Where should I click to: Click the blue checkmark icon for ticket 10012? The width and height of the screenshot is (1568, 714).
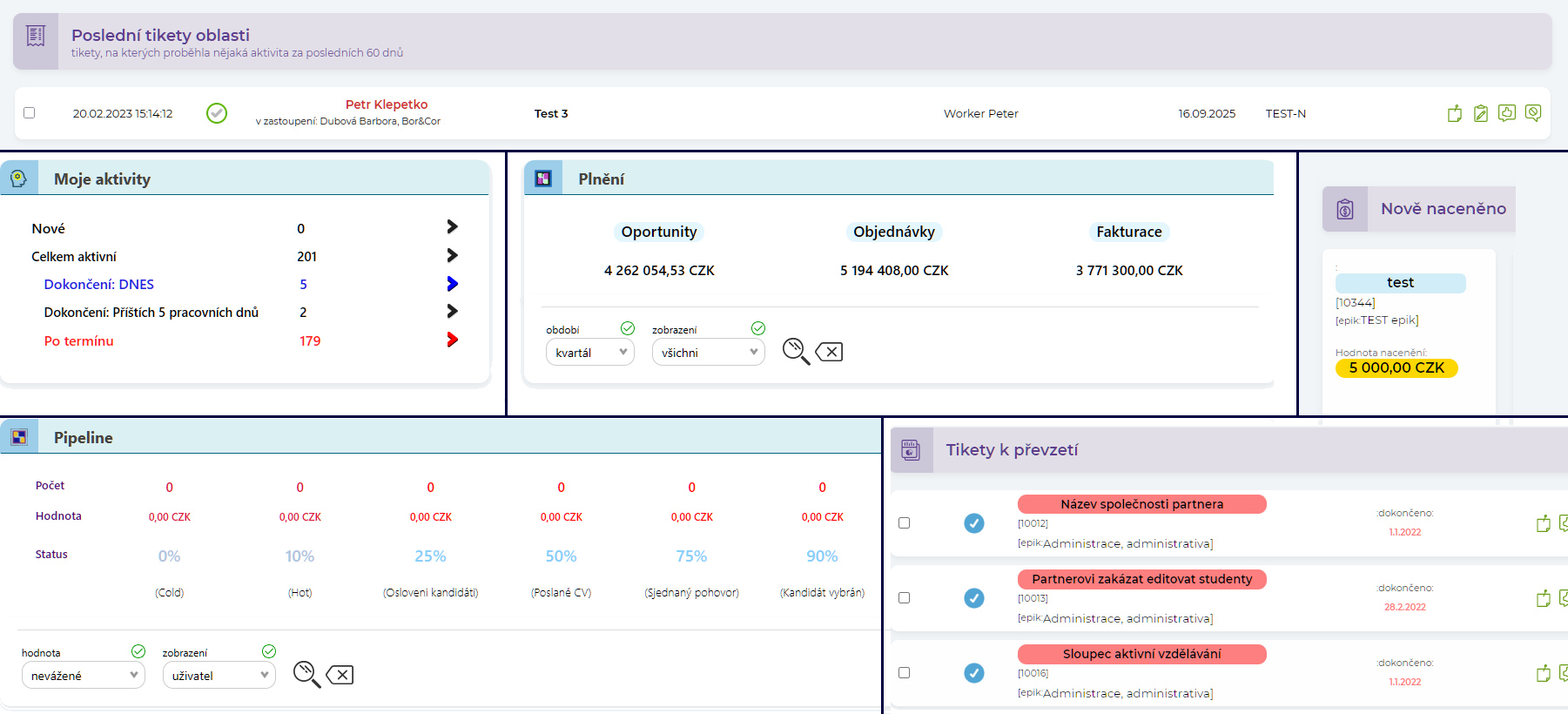(x=974, y=523)
